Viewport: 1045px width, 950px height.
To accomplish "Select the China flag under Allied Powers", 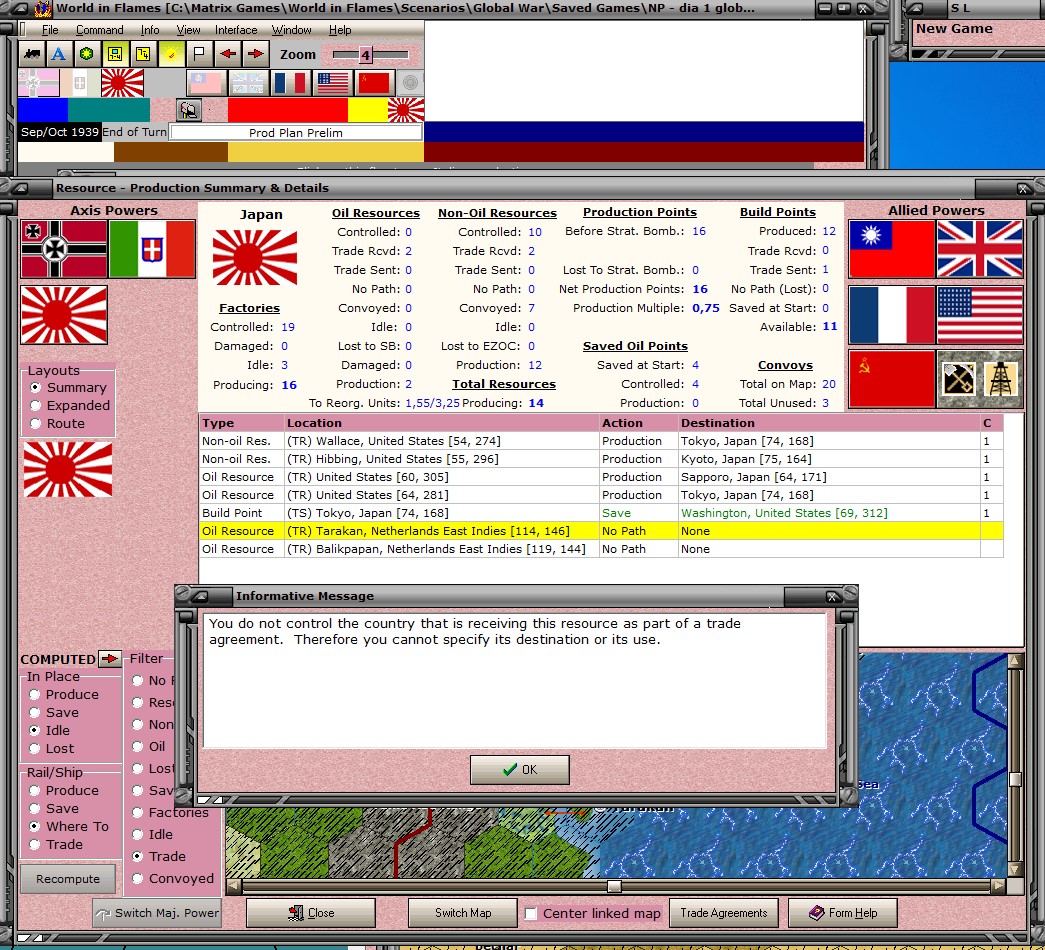I will tap(892, 249).
